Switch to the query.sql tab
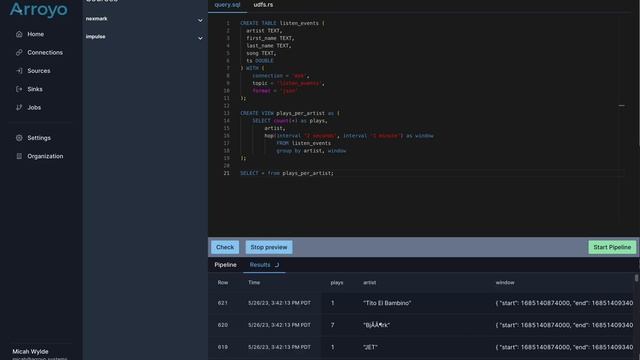Image resolution: width=640 pixels, height=360 pixels. point(227,5)
